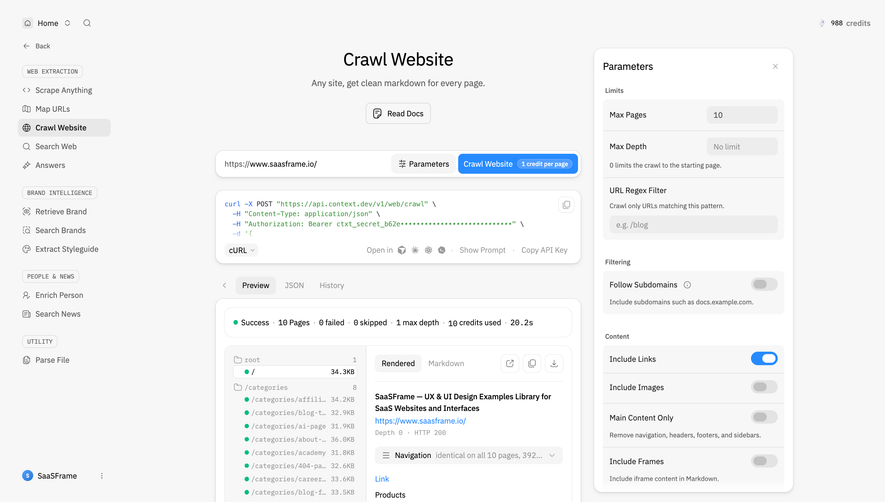Toggle the Parameters button

(x=423, y=164)
